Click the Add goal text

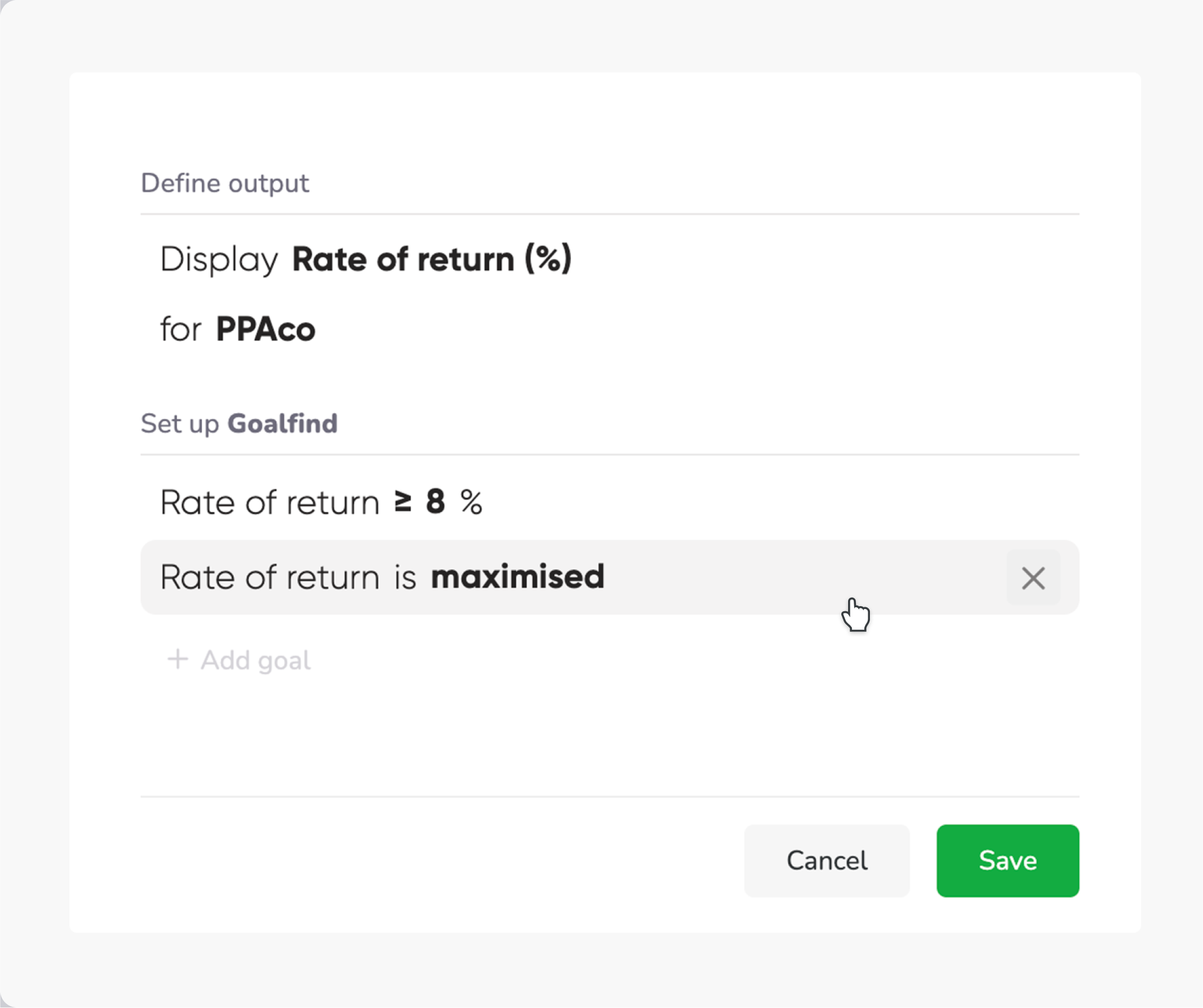click(x=255, y=660)
